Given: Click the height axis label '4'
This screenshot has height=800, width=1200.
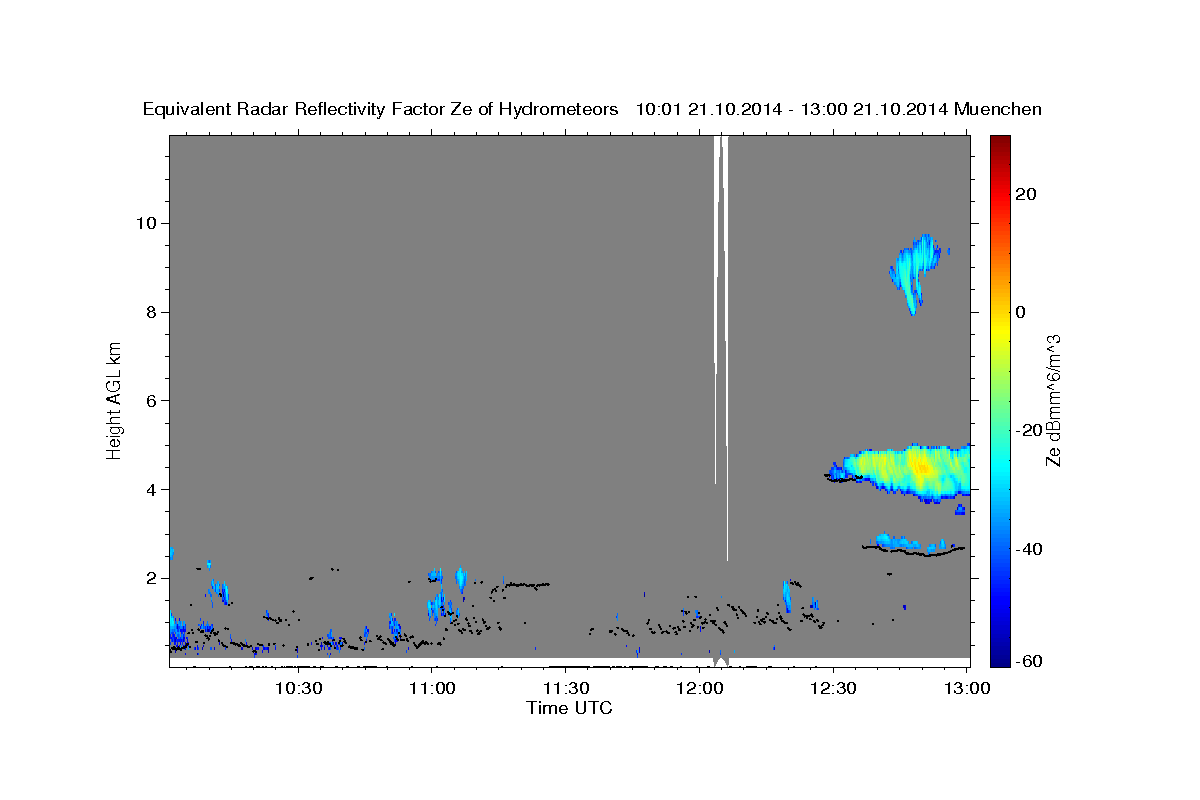Looking at the screenshot, I should 154,490.
